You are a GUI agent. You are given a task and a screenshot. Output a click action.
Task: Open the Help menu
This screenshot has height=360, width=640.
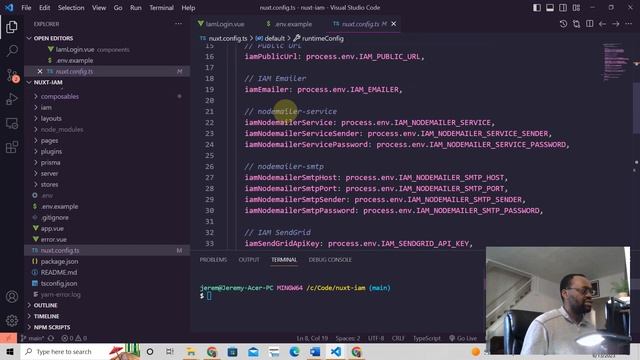click(188, 8)
